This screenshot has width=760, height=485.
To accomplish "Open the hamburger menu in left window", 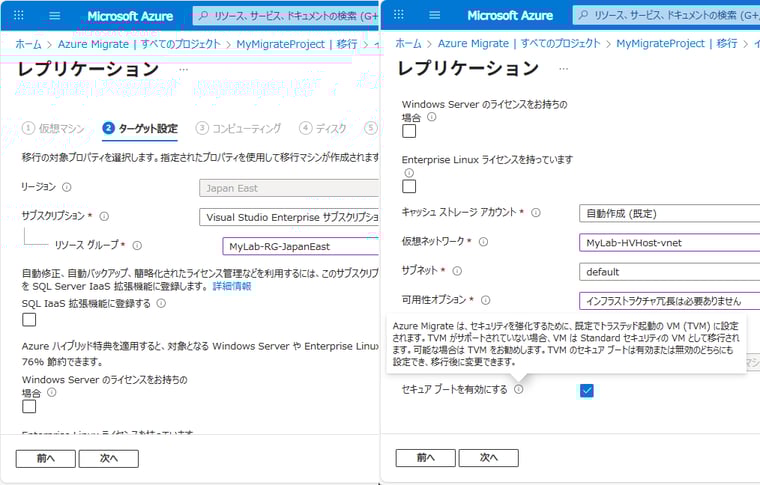I will pyautogui.click(x=55, y=16).
